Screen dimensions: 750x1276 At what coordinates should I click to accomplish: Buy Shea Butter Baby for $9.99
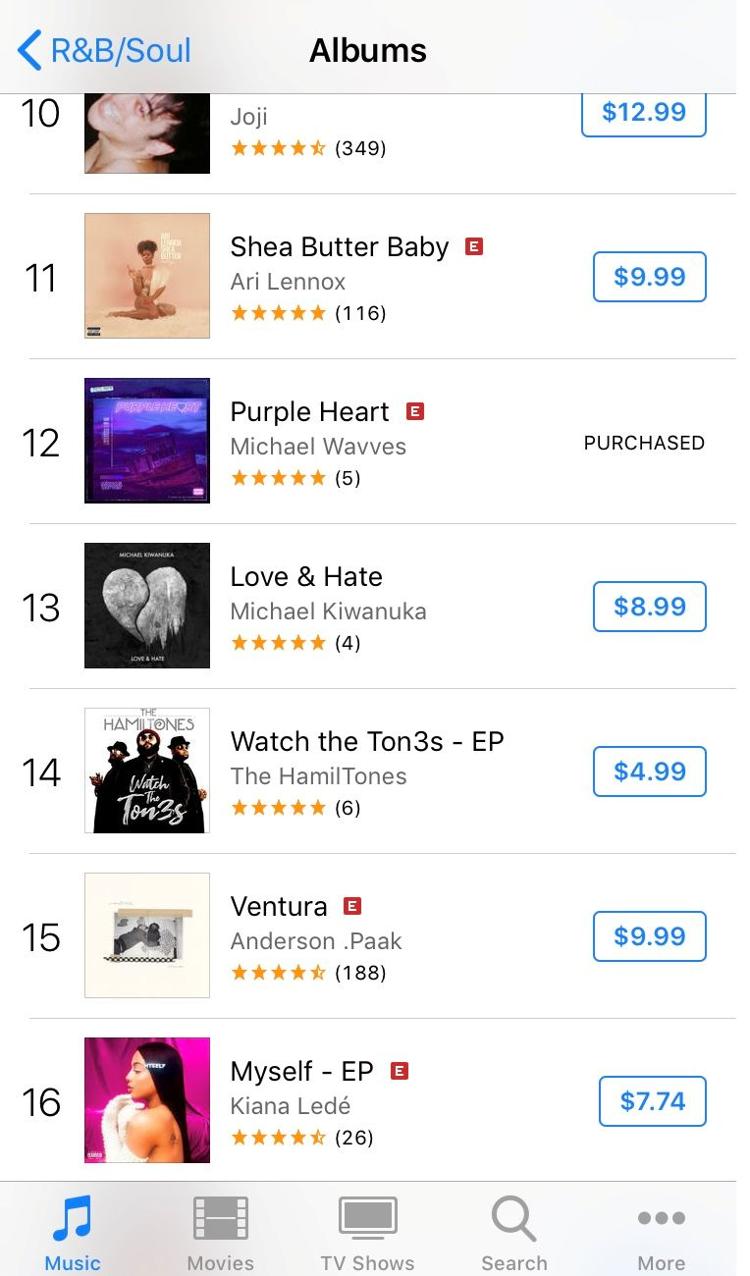650,277
